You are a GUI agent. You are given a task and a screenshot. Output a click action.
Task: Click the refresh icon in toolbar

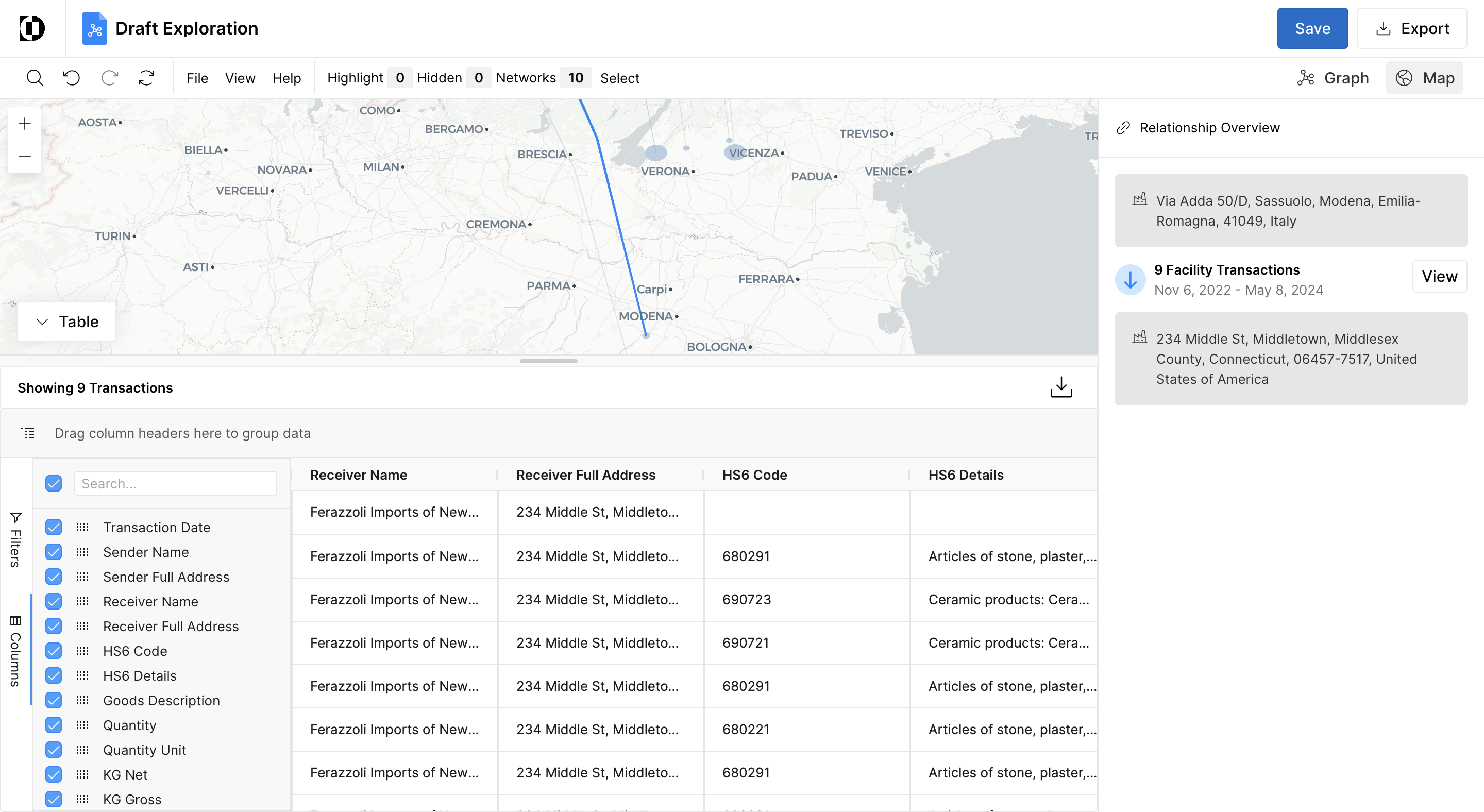146,78
